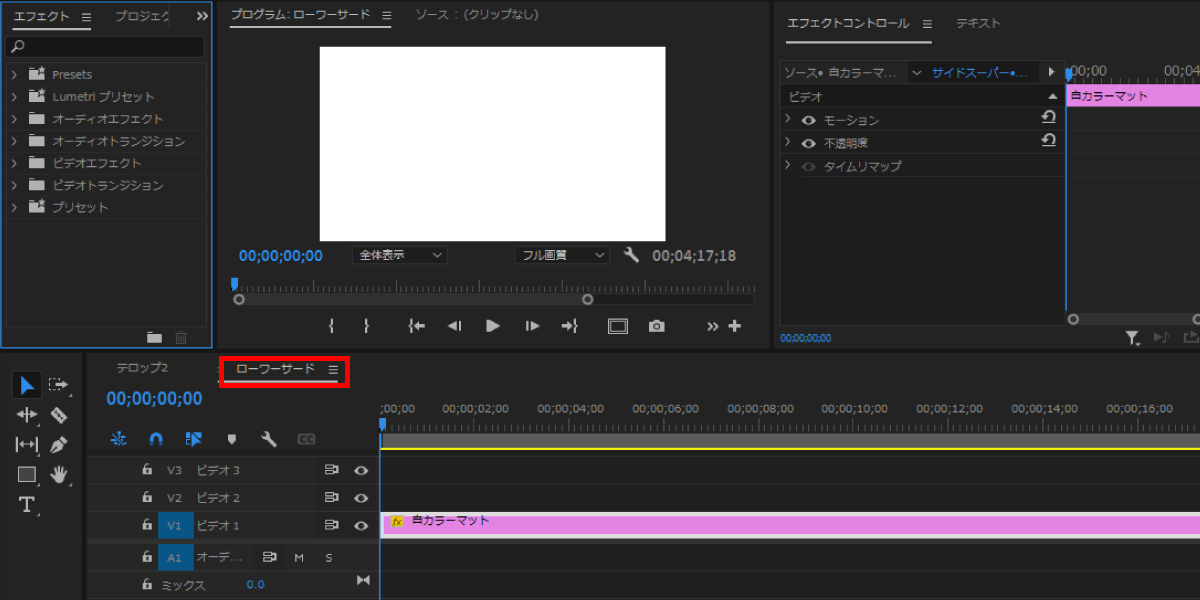
Task: Select the Slip tool
Action: [x=27, y=445]
